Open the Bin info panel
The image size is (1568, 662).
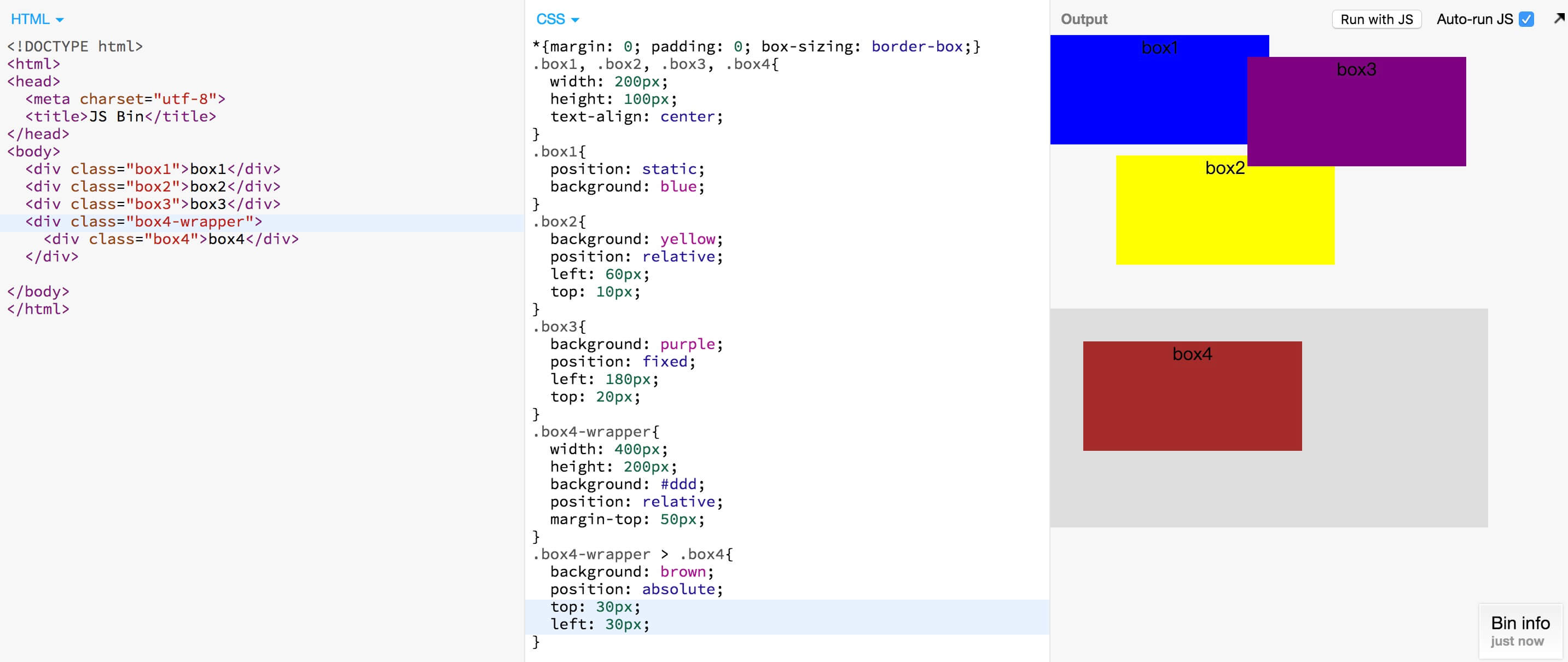coord(1520,631)
